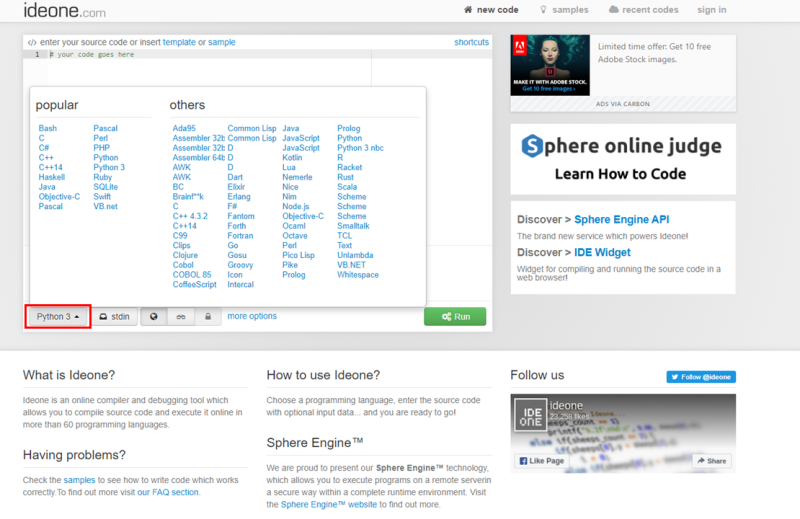
Task: Choose Pico Lisp language
Action: point(298,255)
